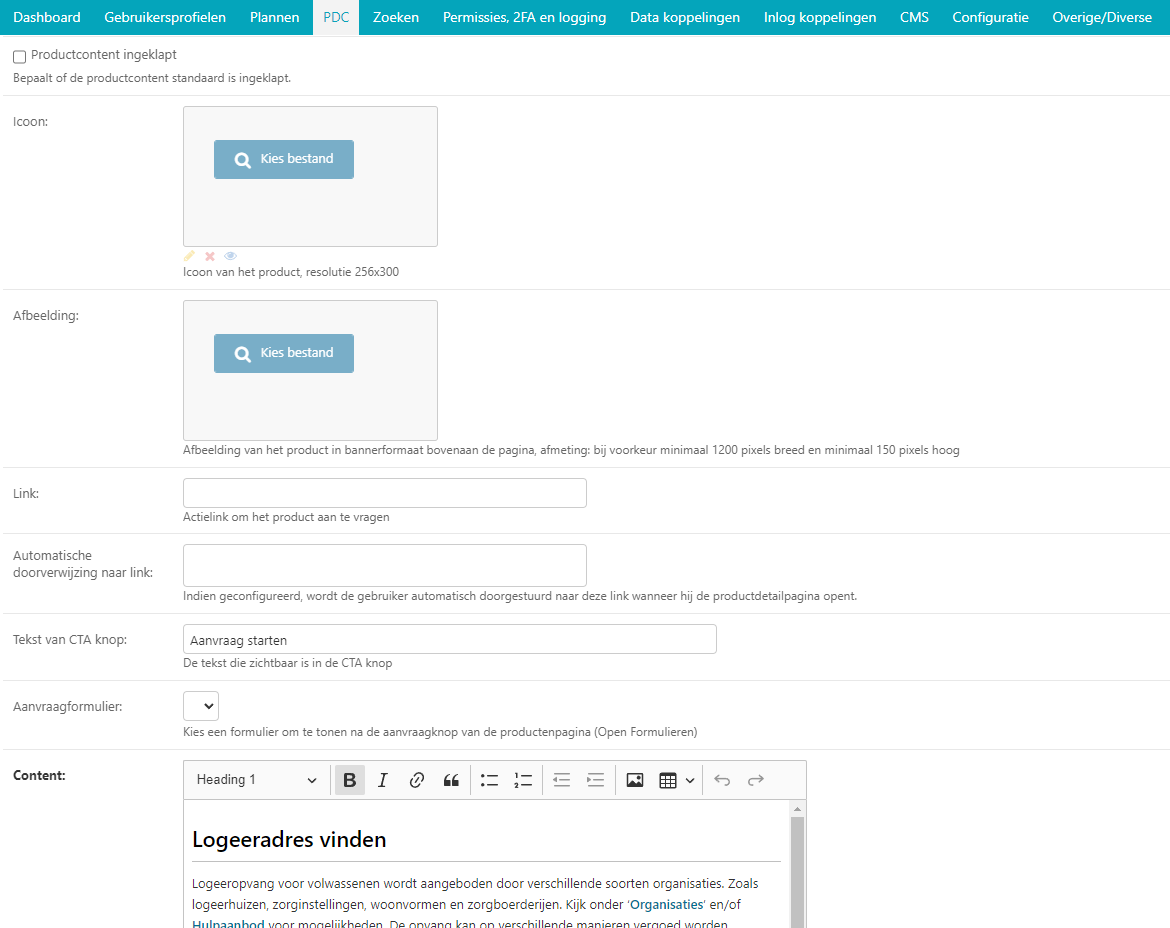Focus the Tekst van CTA knop field

click(x=450, y=639)
